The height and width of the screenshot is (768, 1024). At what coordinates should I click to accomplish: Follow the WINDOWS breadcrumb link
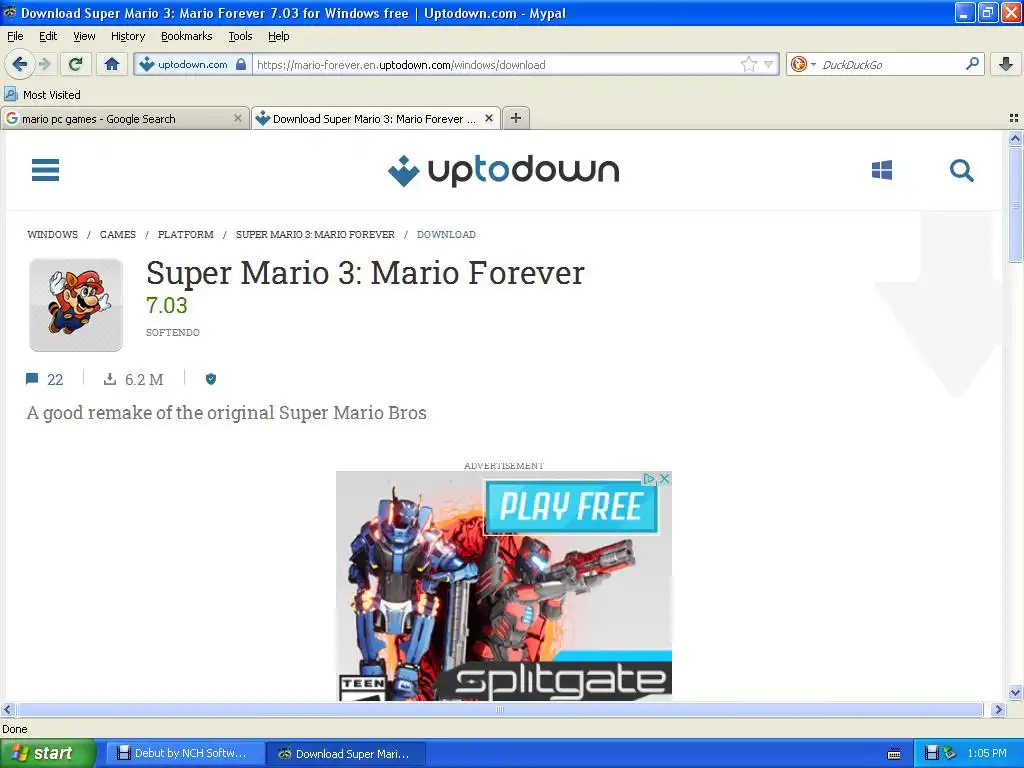(x=52, y=234)
